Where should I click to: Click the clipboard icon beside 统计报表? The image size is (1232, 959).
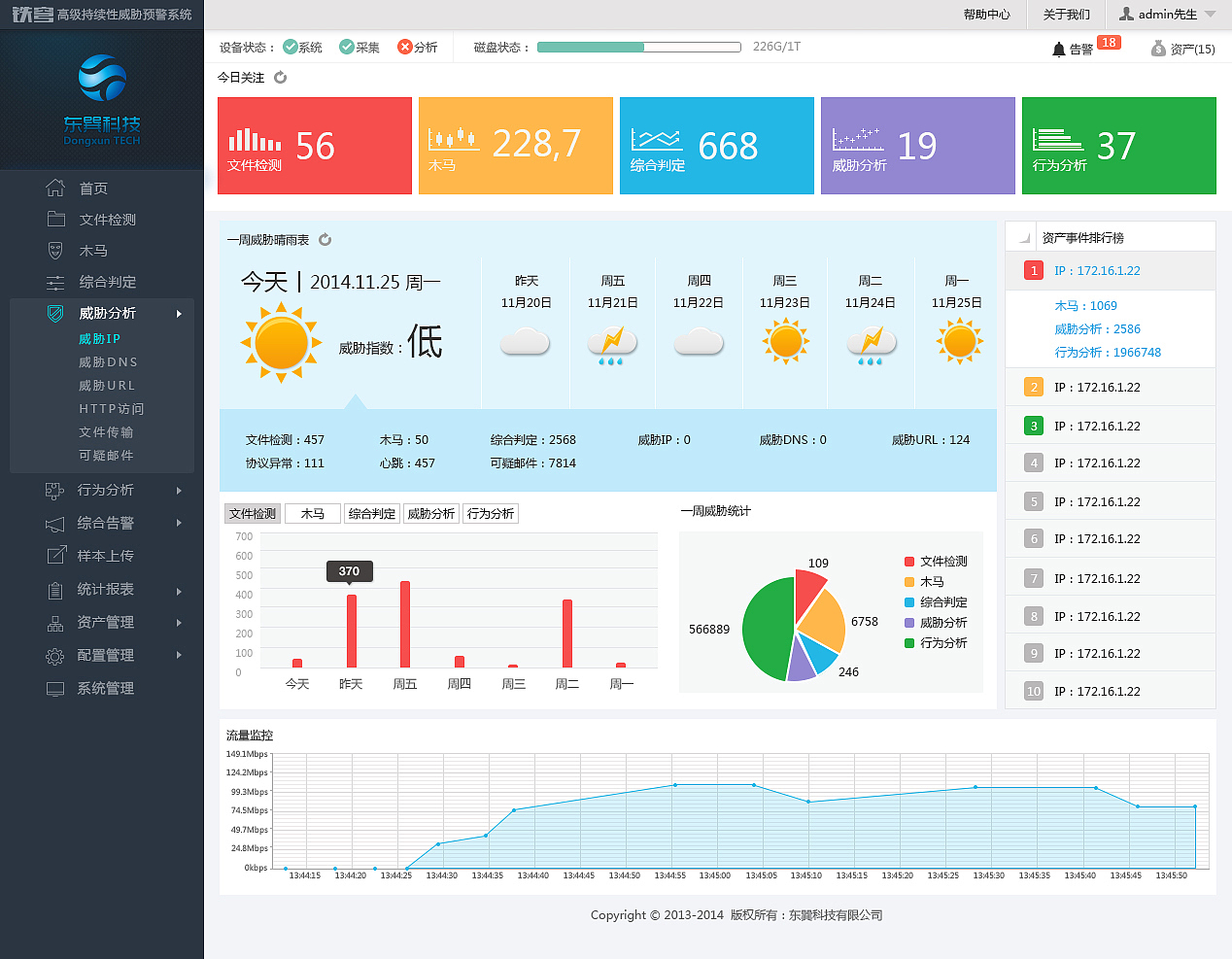tap(55, 590)
